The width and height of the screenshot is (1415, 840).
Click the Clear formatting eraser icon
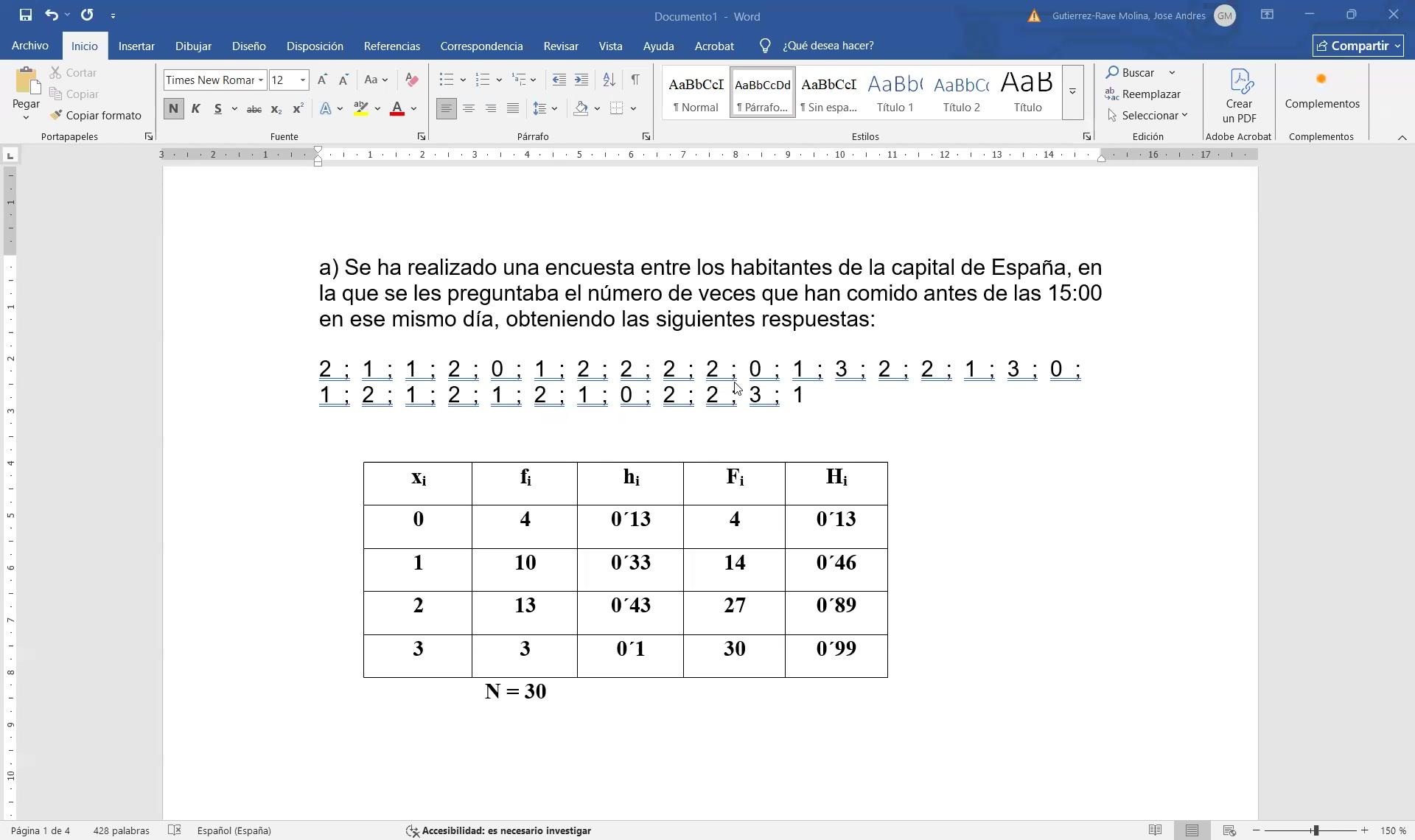412,80
